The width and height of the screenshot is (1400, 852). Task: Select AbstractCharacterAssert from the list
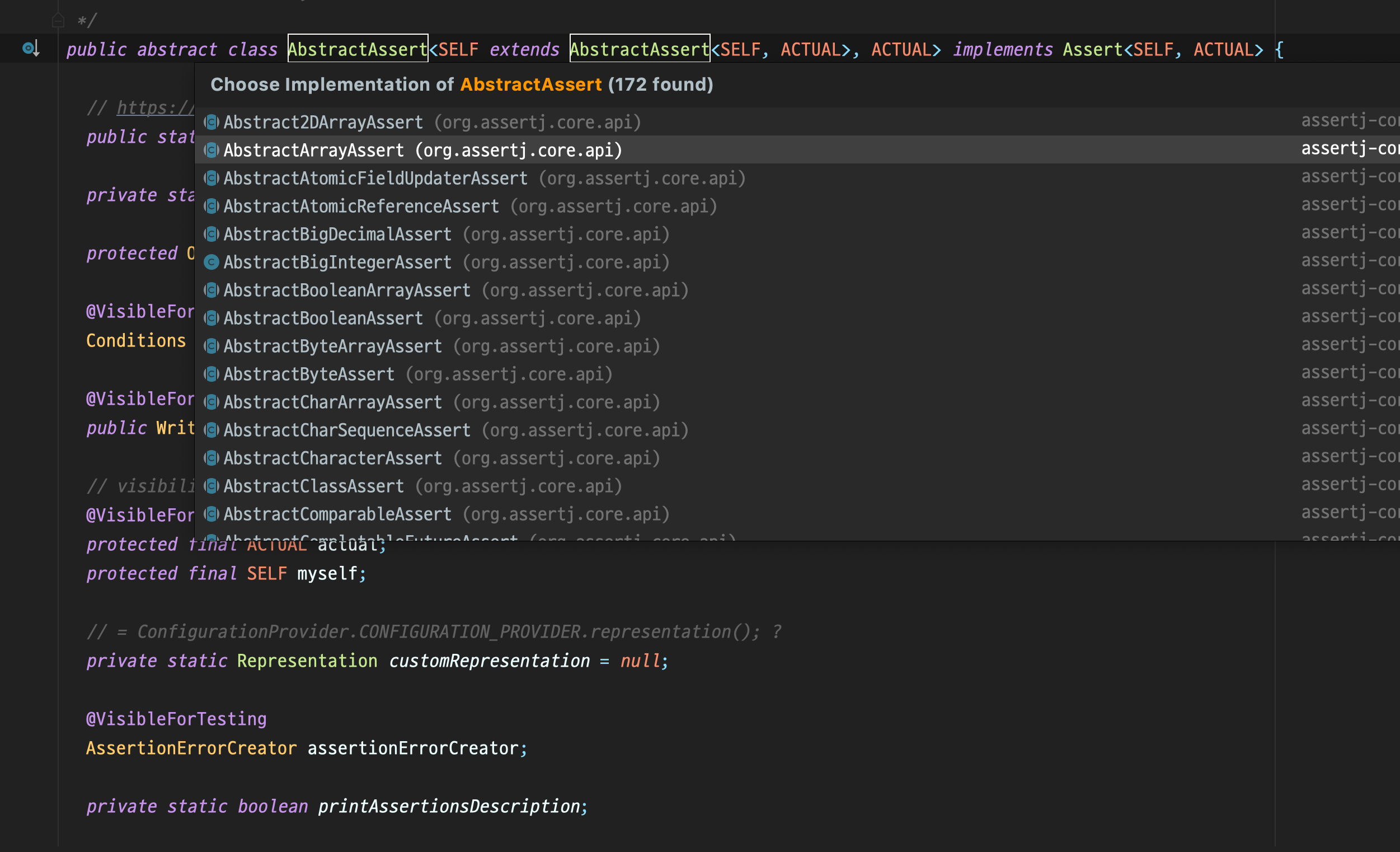coord(332,458)
